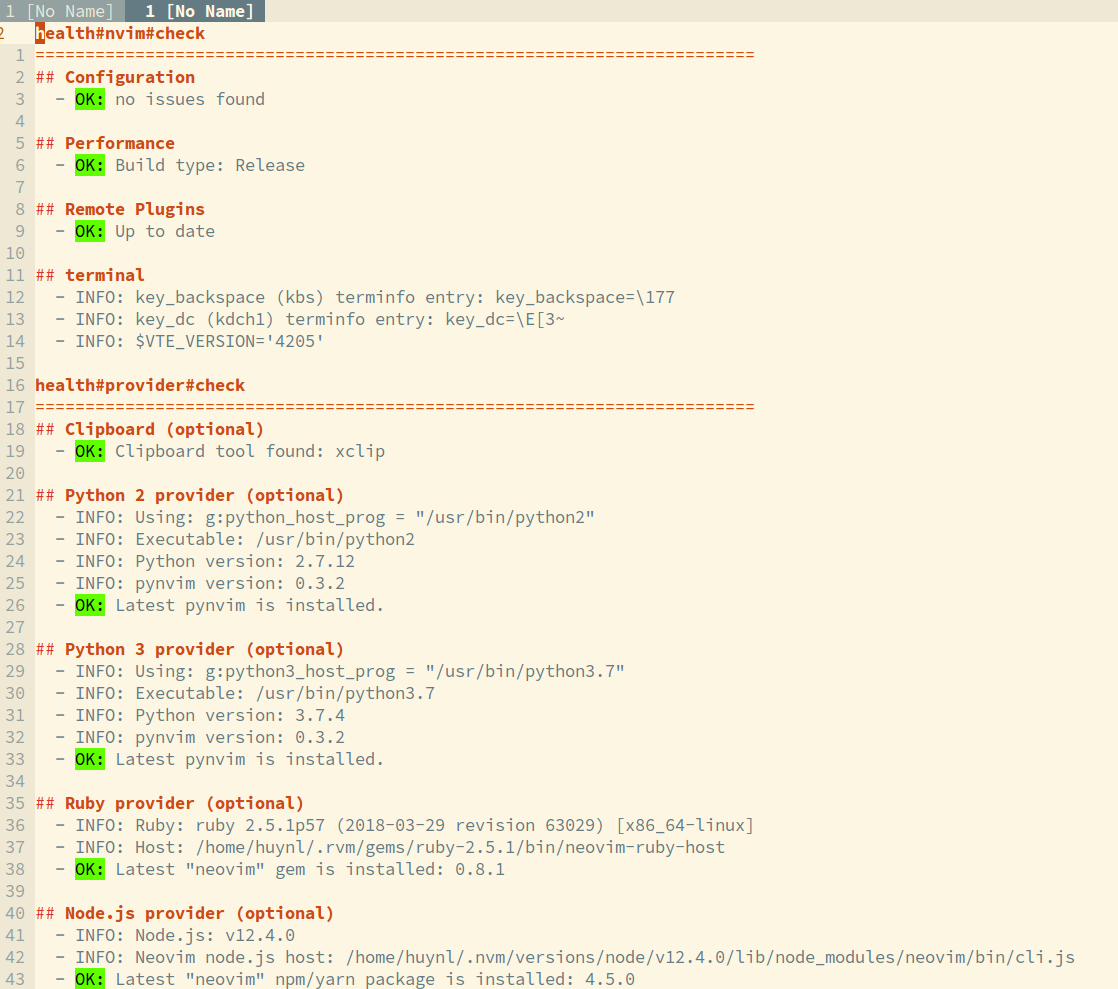1118x989 pixels.
Task: Click the ## Remote Plugins heading
Action: click(x=120, y=209)
